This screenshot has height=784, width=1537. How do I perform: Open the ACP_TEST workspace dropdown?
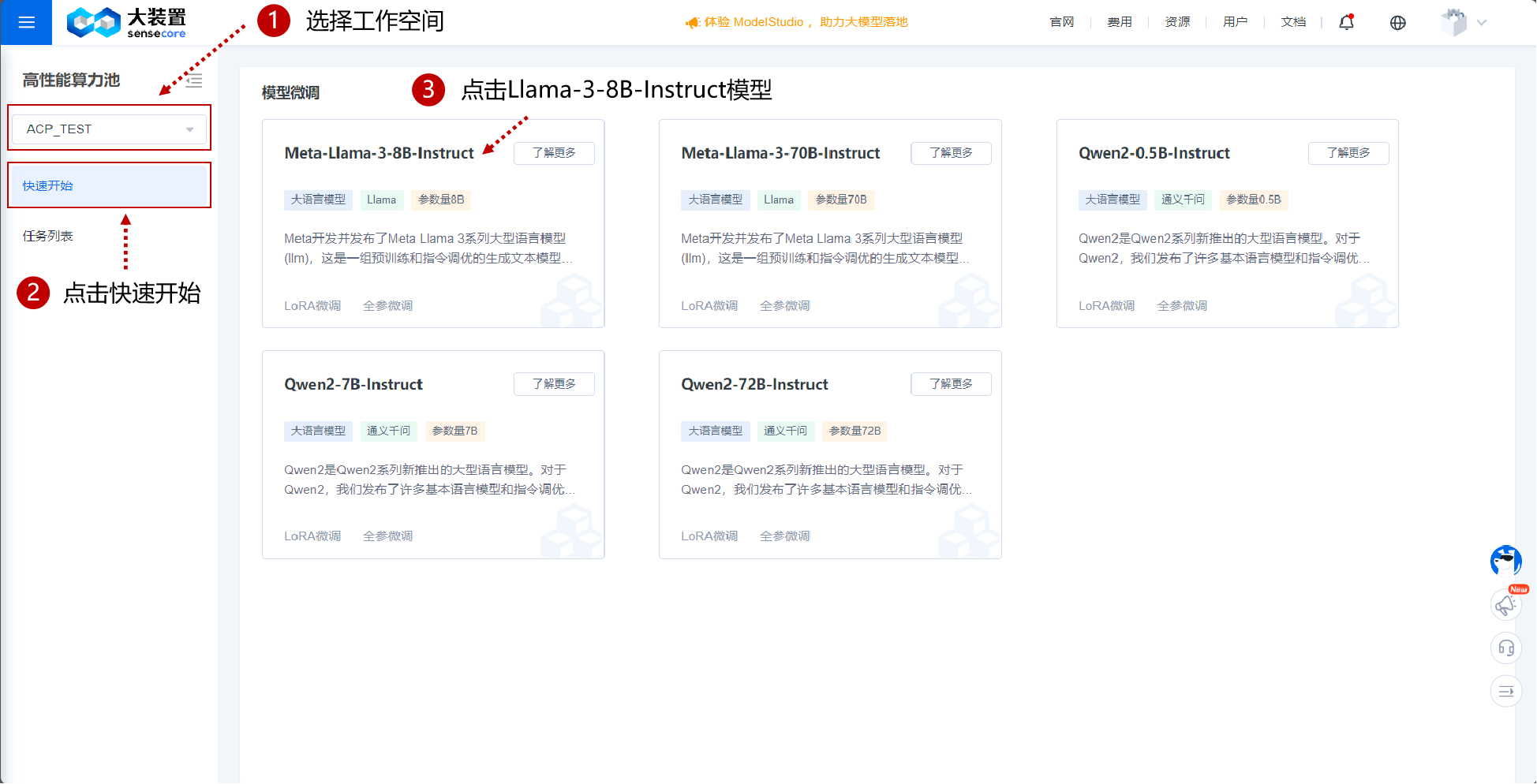click(109, 129)
